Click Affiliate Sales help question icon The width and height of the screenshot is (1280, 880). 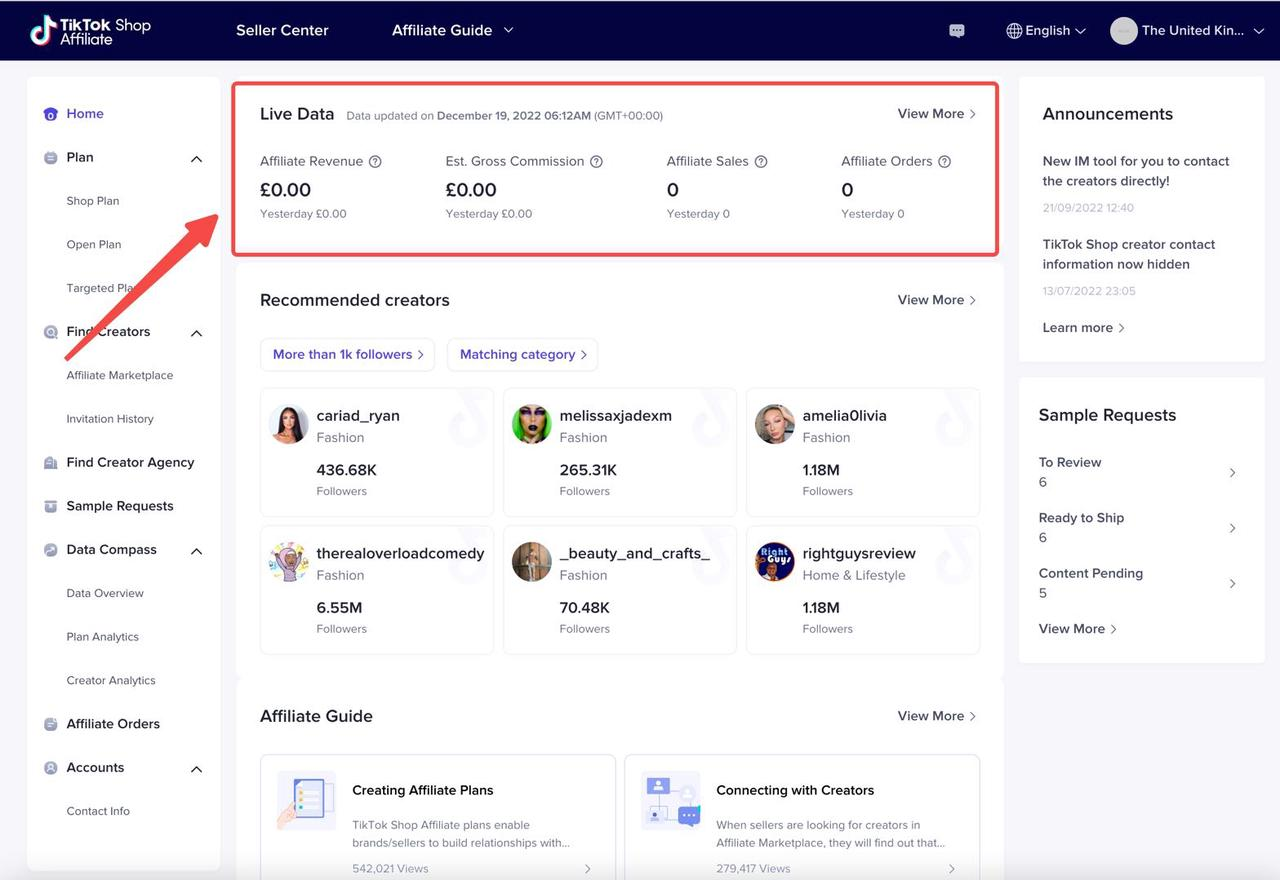[761, 161]
